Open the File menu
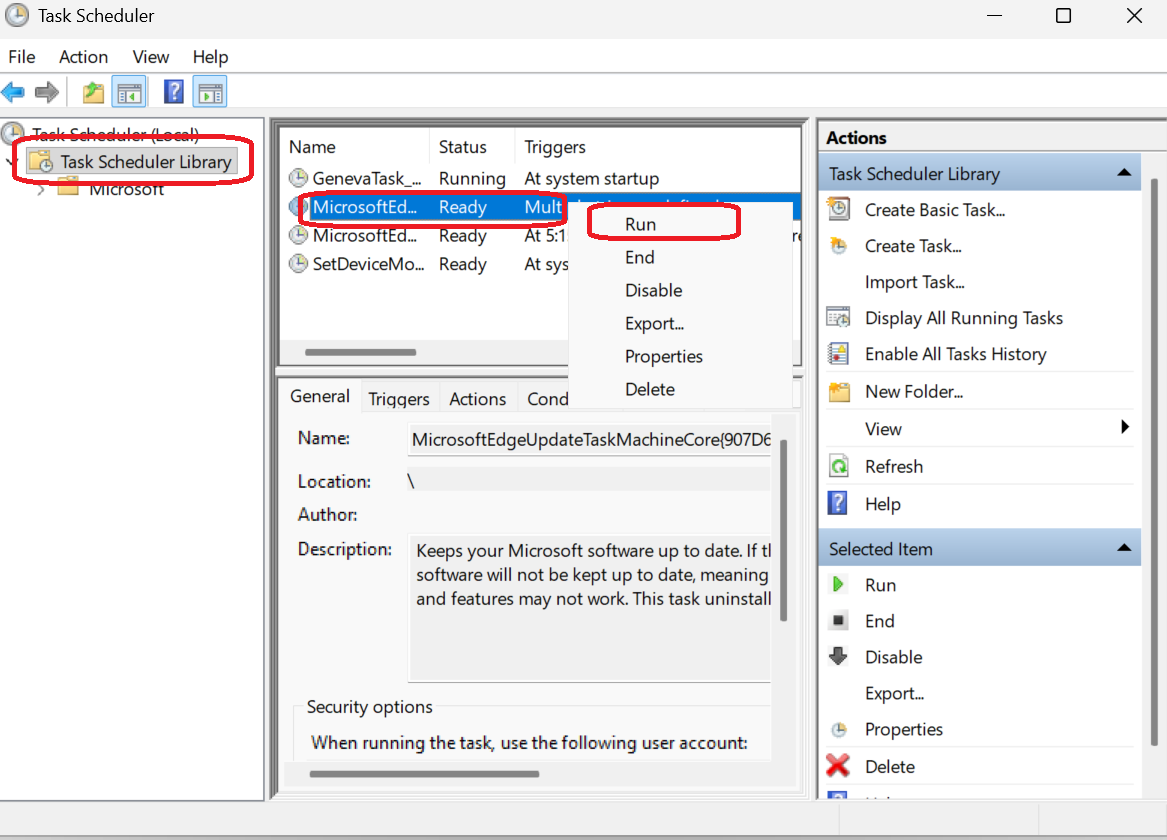1167x840 pixels. click(22, 57)
